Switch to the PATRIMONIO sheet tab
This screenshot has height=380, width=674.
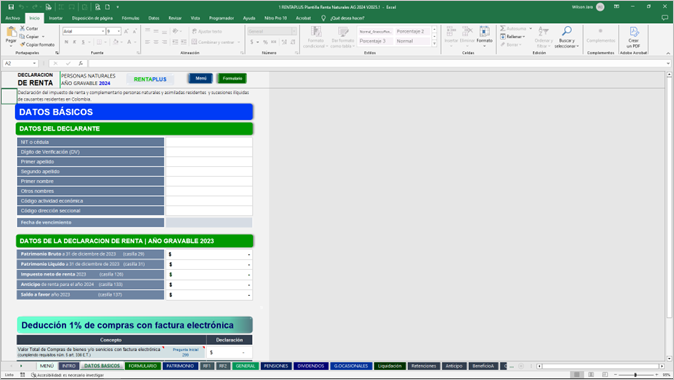point(180,366)
